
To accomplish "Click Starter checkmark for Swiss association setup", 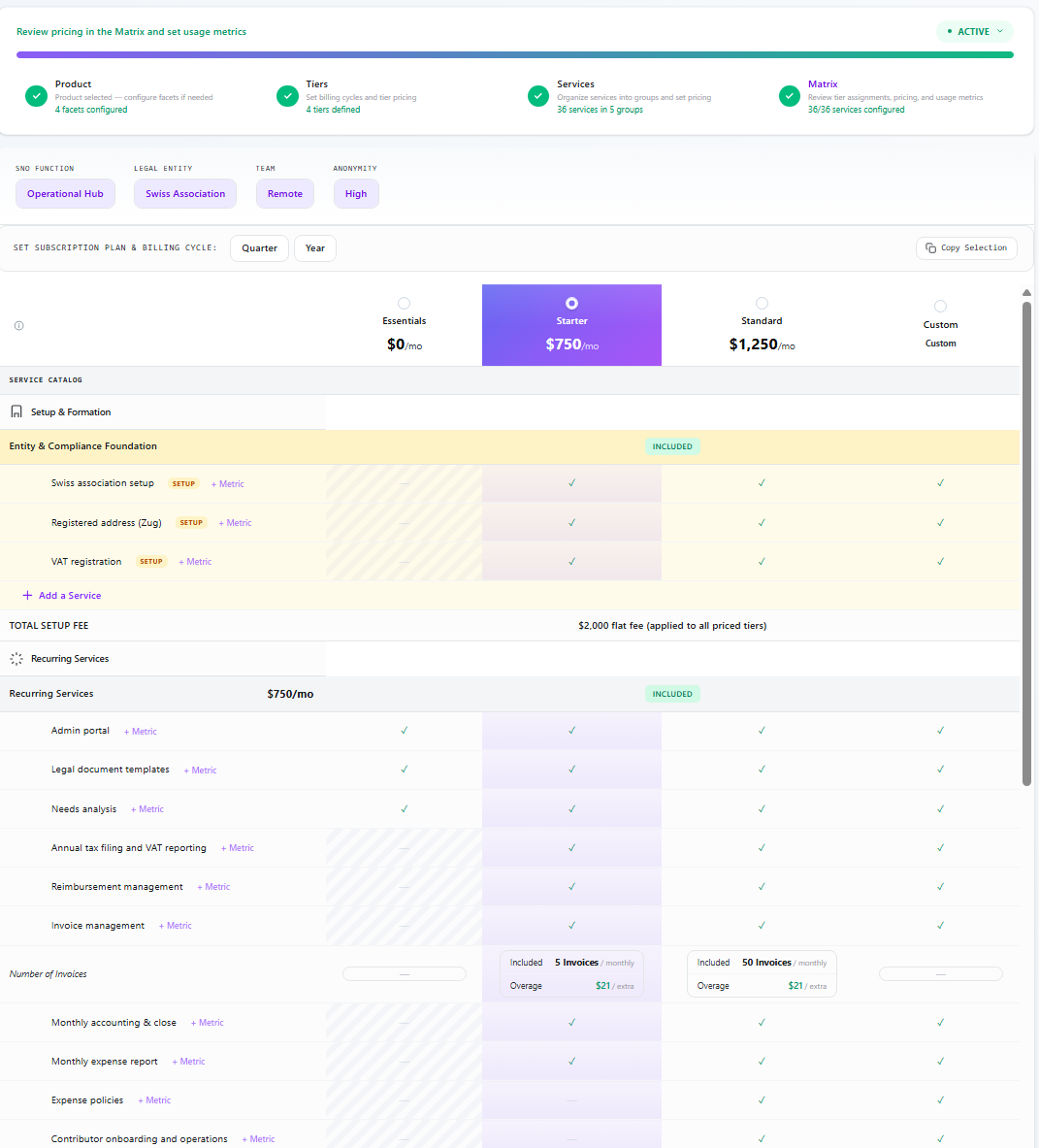I will click(572, 483).
